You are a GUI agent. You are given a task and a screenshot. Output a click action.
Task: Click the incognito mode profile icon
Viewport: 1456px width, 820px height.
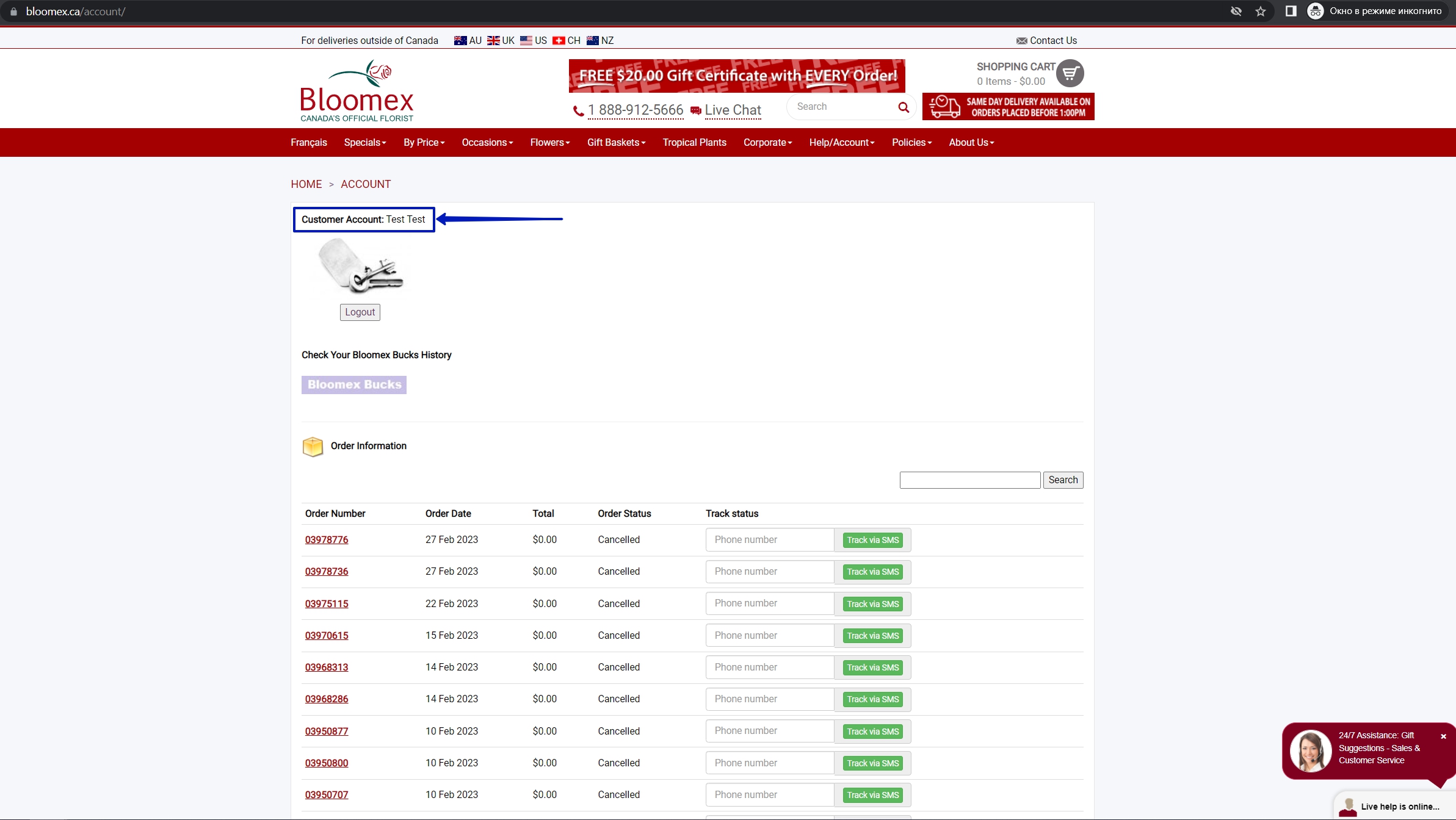tap(1315, 12)
